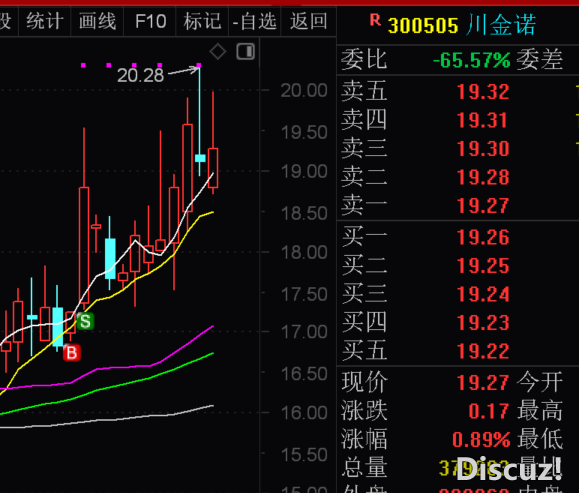Select the 买一 price 19.26
This screenshot has width=579, height=493.
483,237
